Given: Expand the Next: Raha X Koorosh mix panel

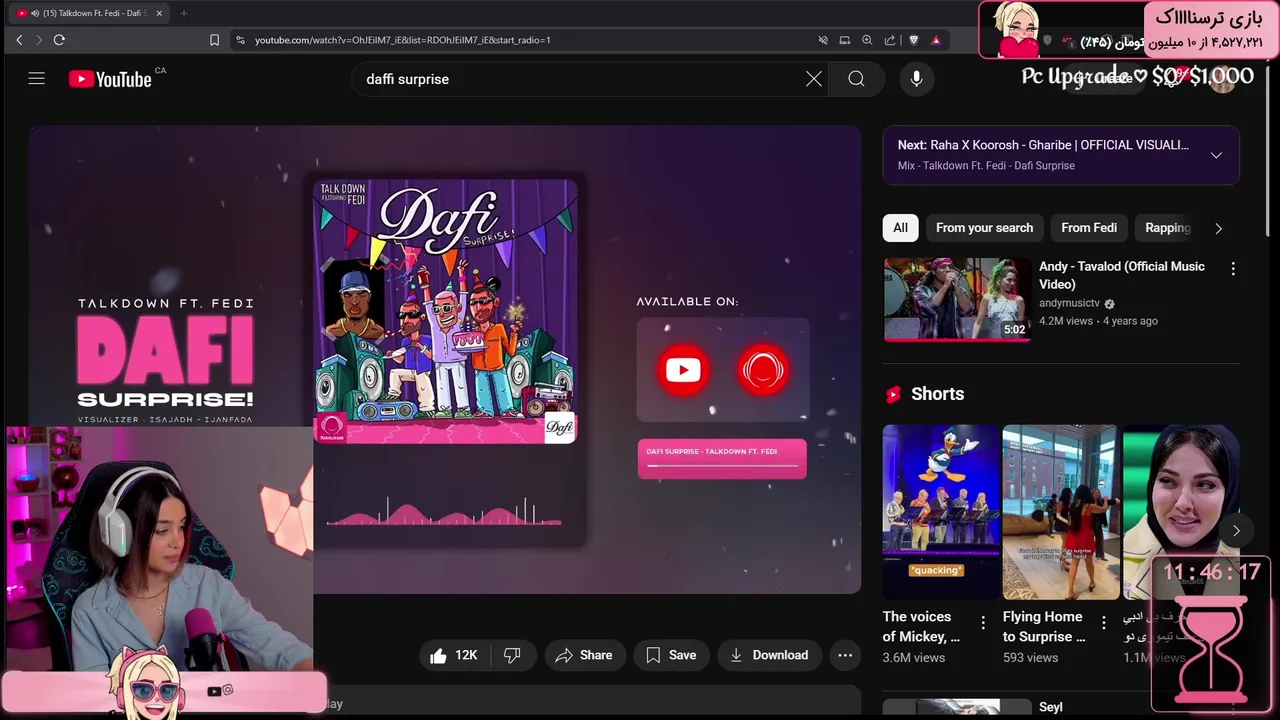Looking at the screenshot, I should (1216, 155).
